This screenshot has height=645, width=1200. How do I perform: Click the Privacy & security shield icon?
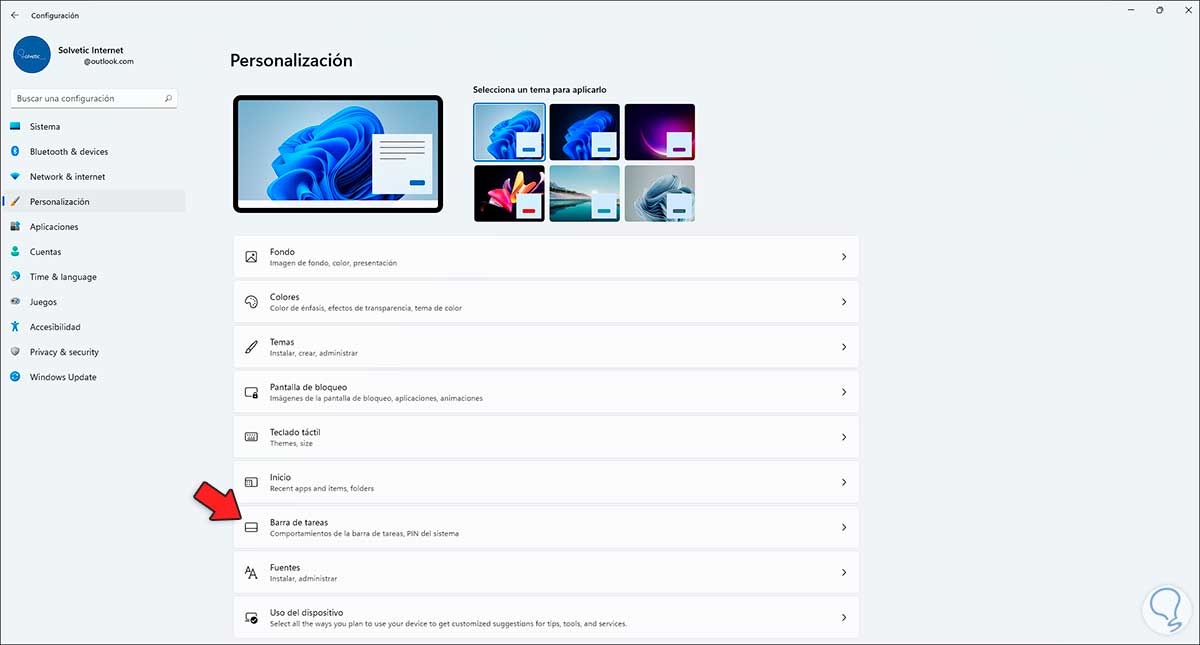point(15,352)
